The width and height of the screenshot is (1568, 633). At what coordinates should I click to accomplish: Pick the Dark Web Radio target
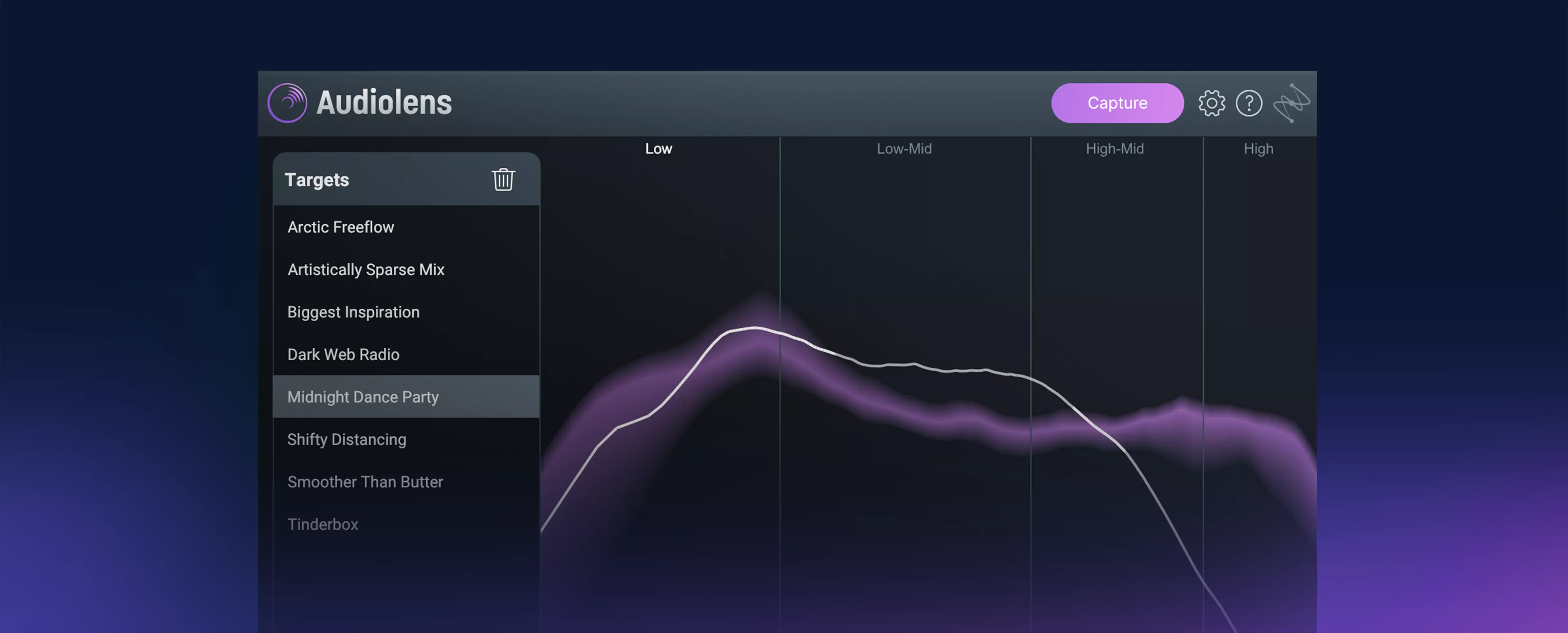pos(343,355)
